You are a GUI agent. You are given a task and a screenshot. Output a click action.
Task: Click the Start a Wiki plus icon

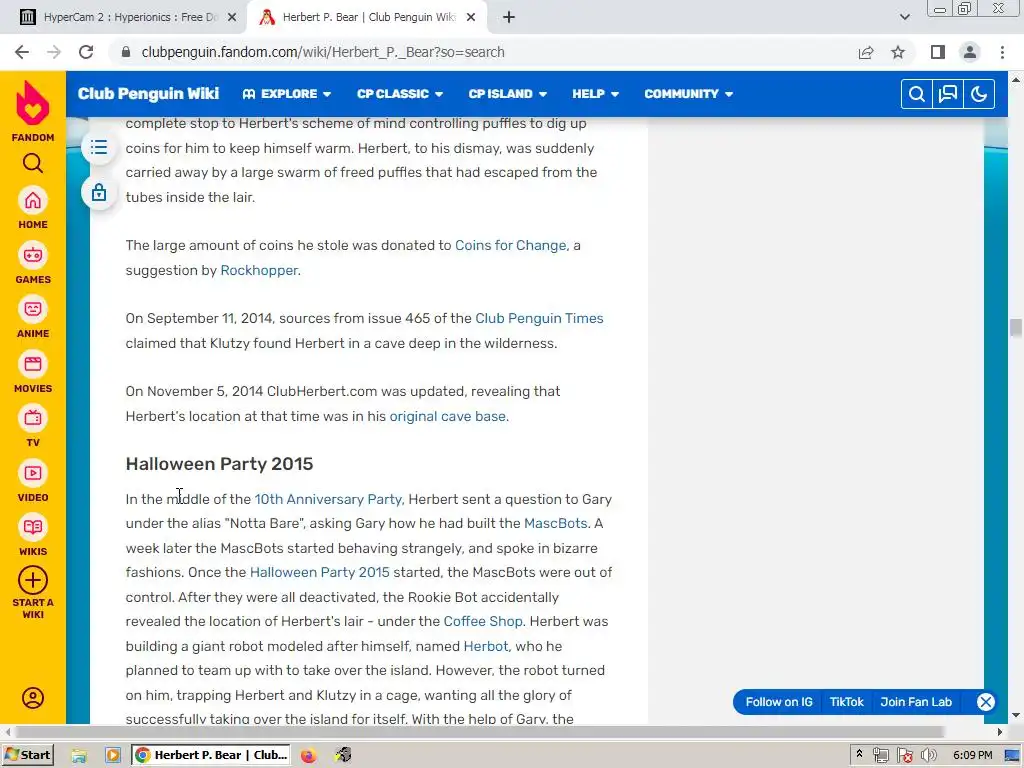point(33,580)
